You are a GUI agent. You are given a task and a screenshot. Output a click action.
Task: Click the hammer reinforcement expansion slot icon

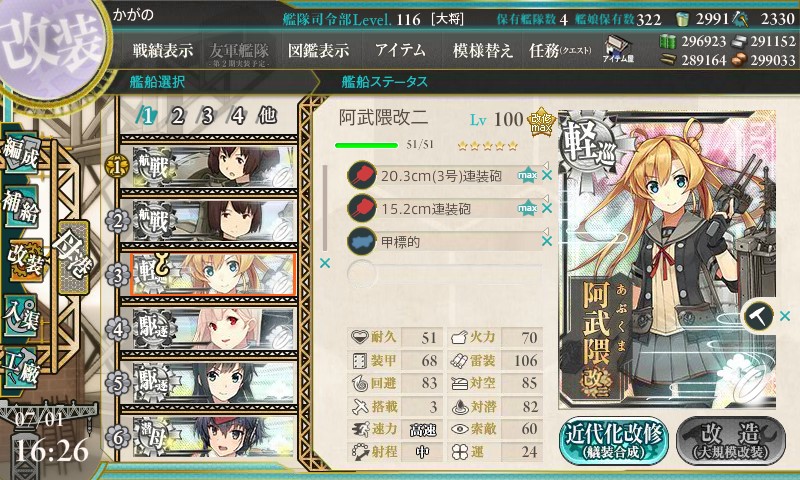(758, 317)
